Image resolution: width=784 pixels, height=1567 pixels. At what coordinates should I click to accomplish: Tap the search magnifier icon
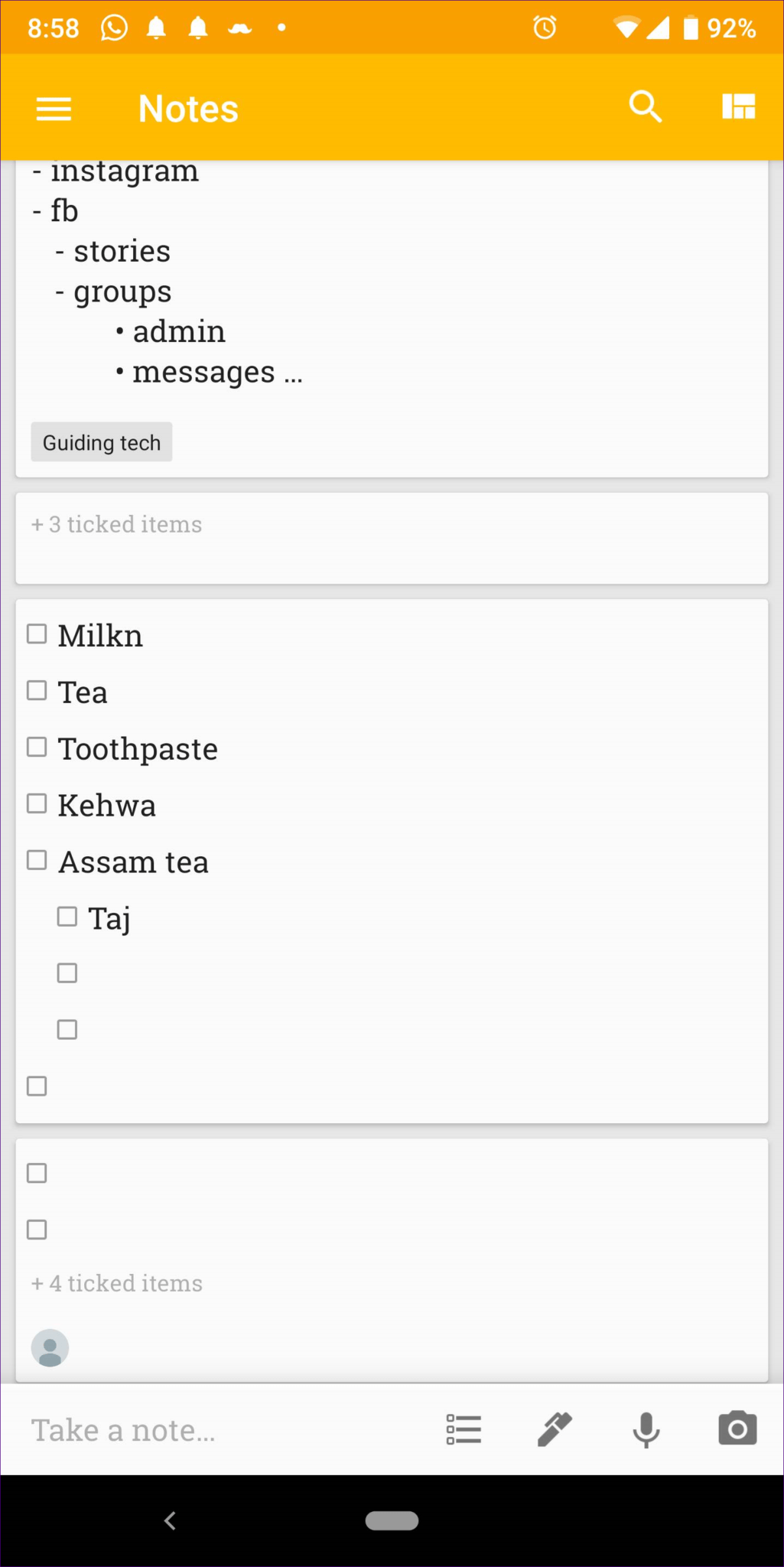[x=645, y=107]
